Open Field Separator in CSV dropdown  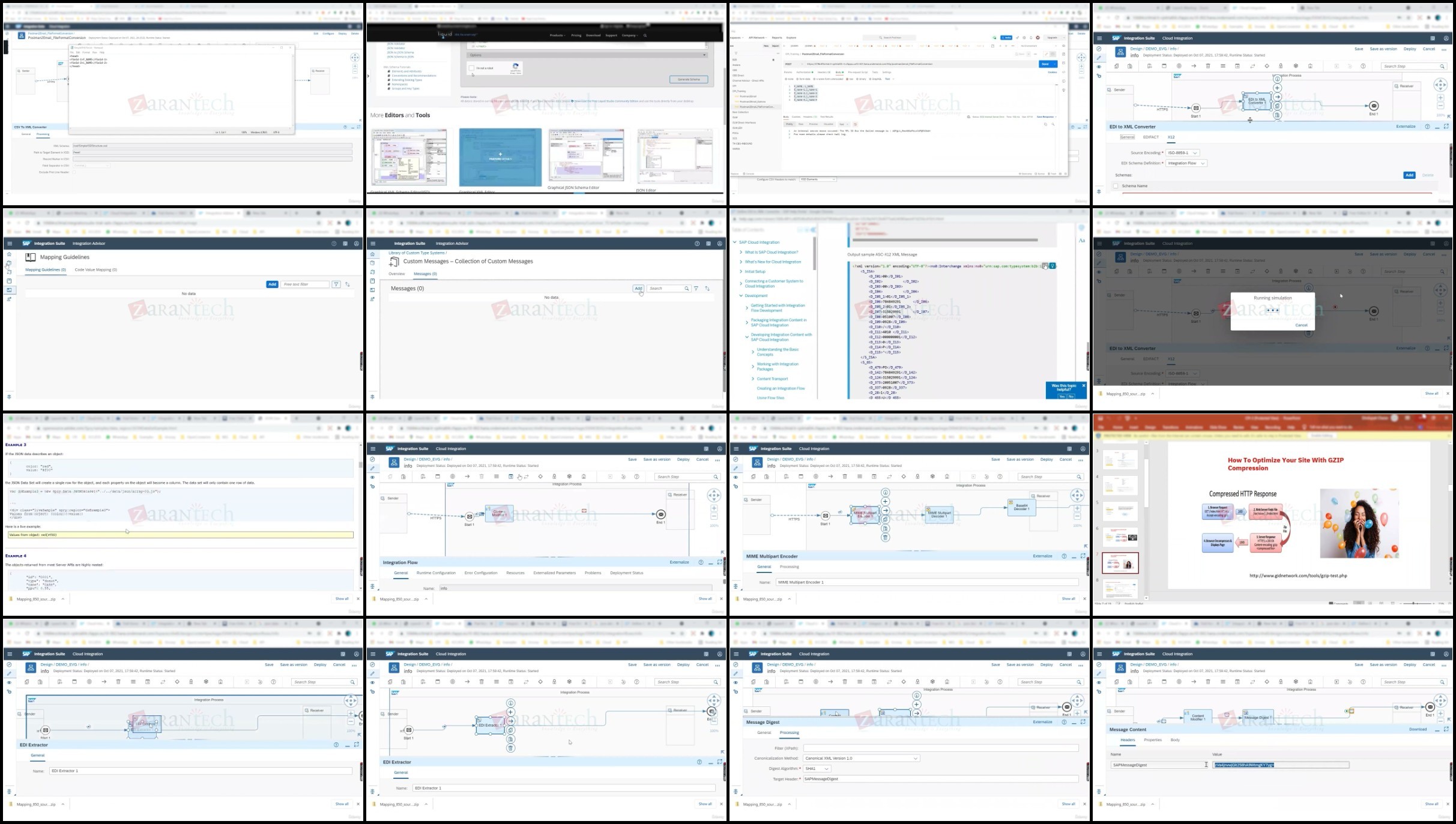point(91,166)
